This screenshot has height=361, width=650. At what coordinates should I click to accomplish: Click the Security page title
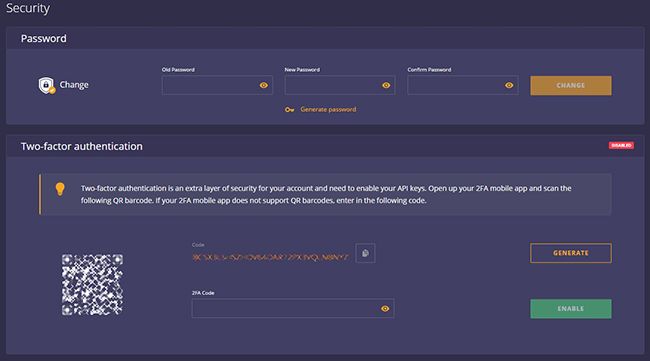pos(28,8)
